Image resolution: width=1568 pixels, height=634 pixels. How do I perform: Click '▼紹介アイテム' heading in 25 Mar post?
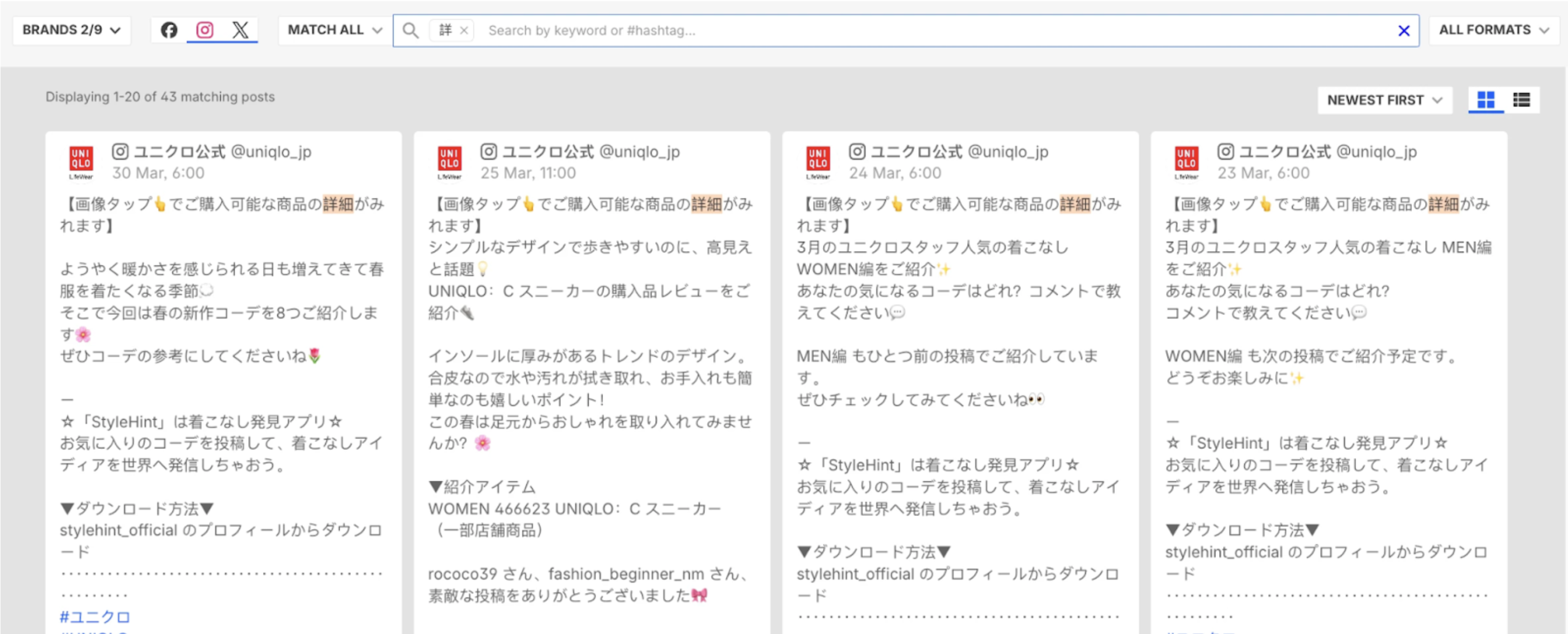pos(482,487)
